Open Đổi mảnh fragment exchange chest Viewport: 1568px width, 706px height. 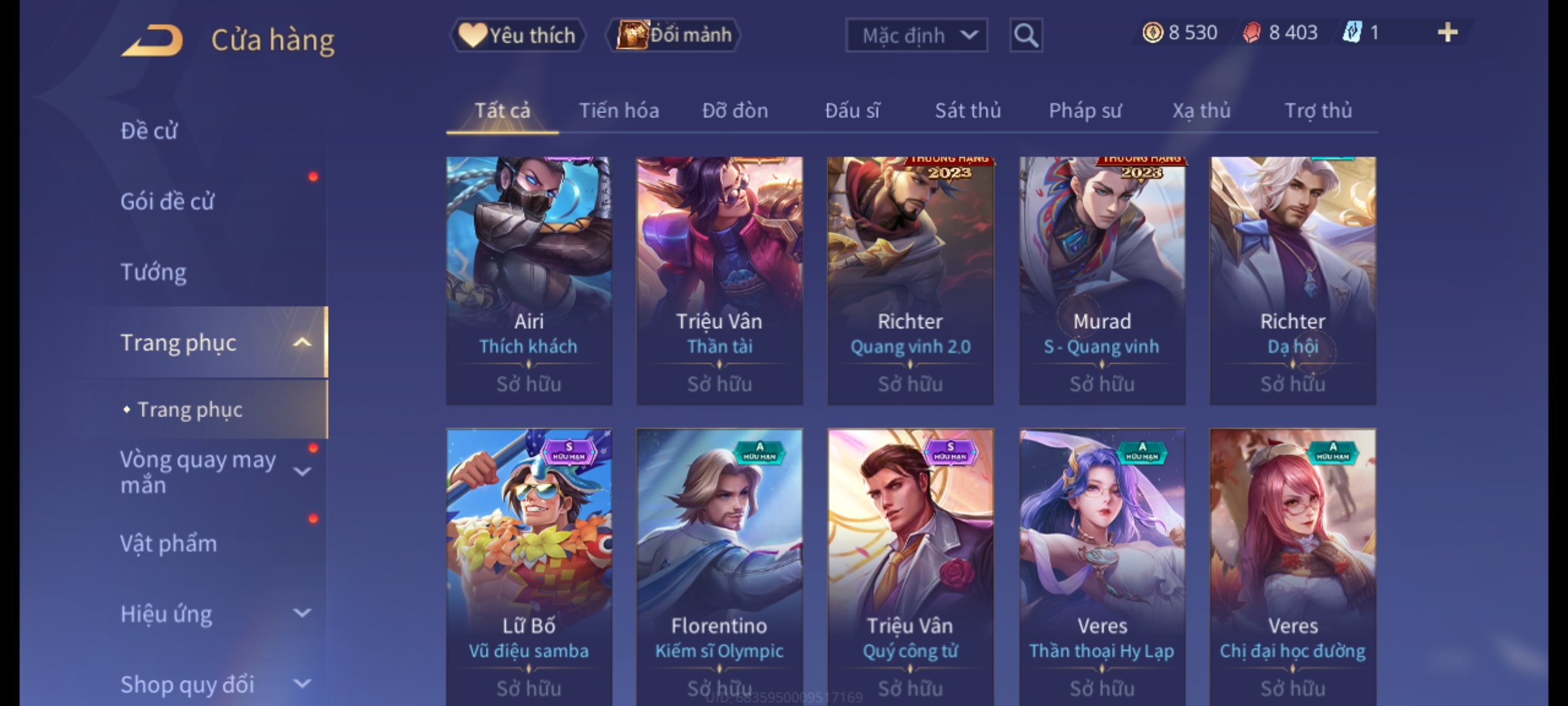674,35
